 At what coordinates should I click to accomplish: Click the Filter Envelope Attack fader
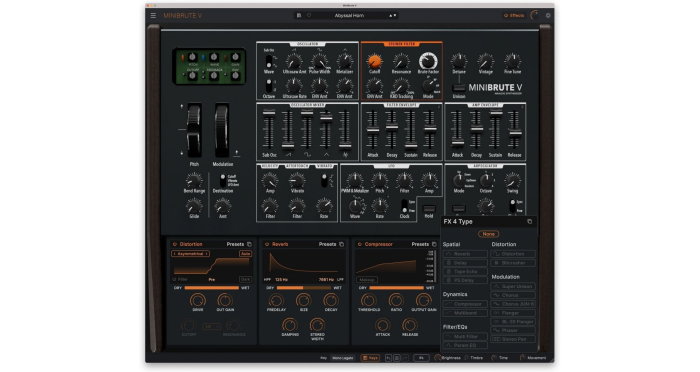click(372, 131)
